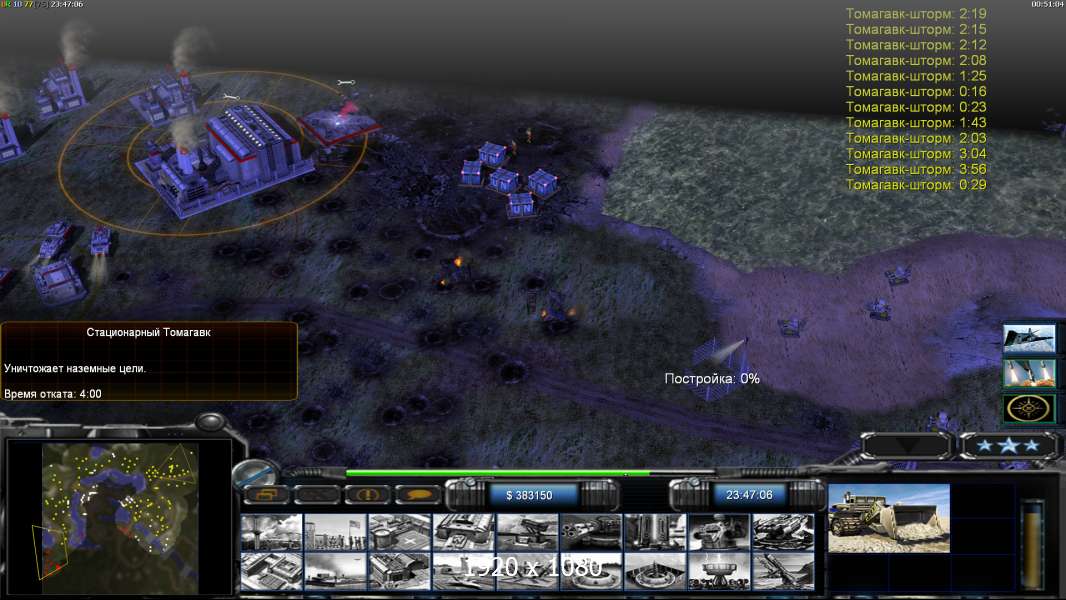Click the stacked rectangles command button
This screenshot has width=1066, height=600.
coord(266,494)
